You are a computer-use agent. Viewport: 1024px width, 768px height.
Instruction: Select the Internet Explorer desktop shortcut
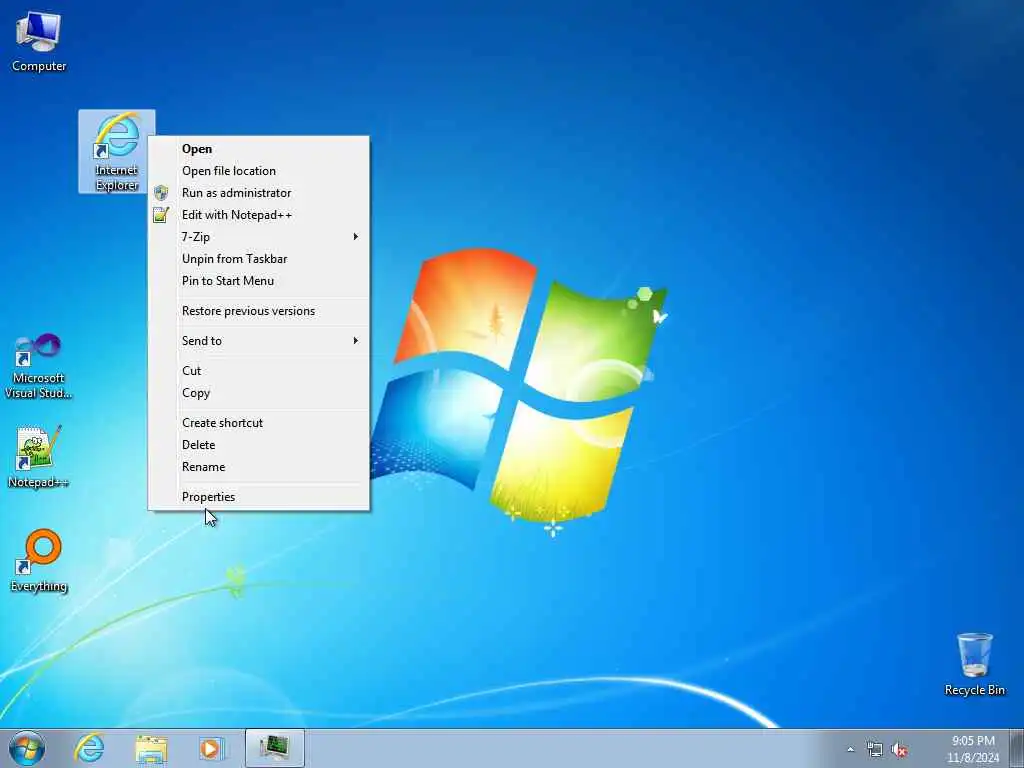click(117, 152)
